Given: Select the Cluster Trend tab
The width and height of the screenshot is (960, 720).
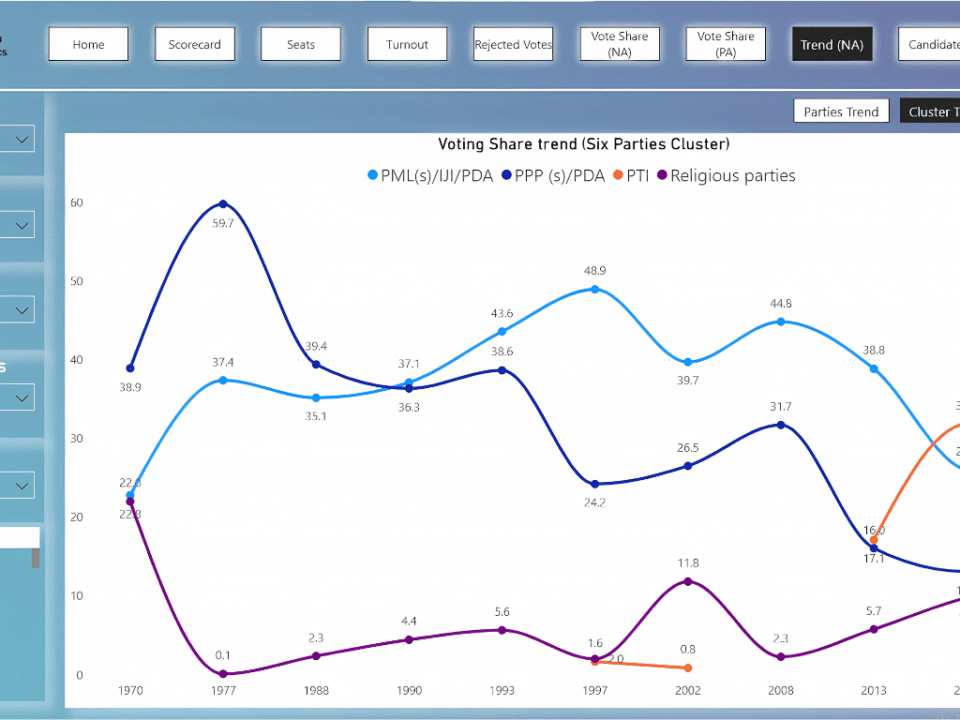Looking at the screenshot, I should (x=933, y=111).
